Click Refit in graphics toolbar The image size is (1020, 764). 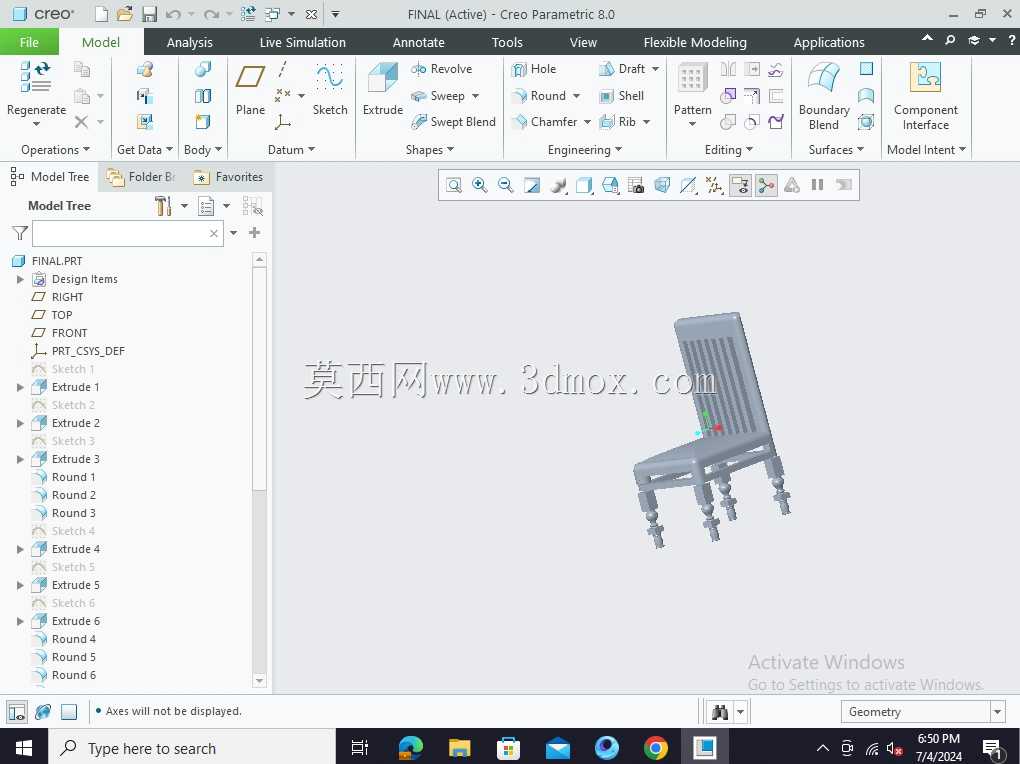click(x=454, y=185)
